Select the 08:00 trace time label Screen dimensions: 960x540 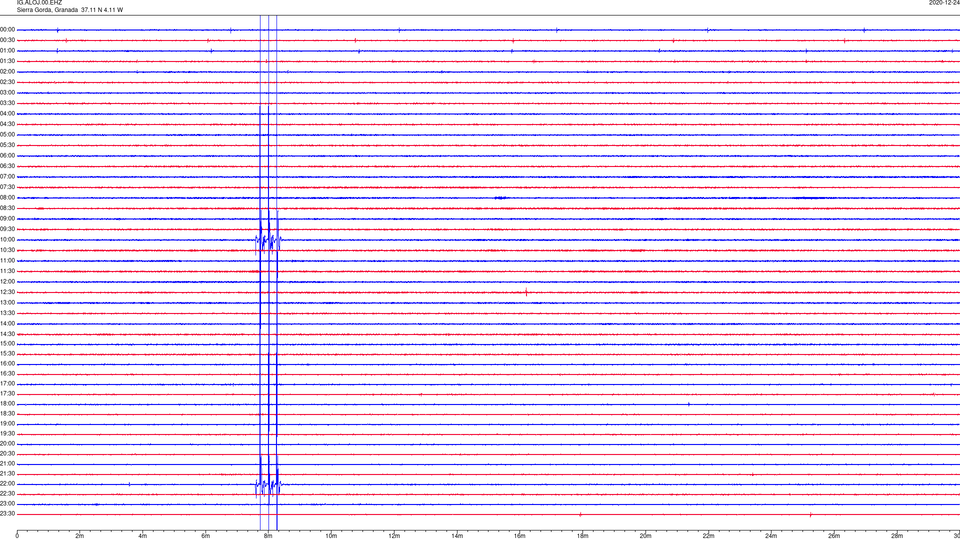click(7, 198)
